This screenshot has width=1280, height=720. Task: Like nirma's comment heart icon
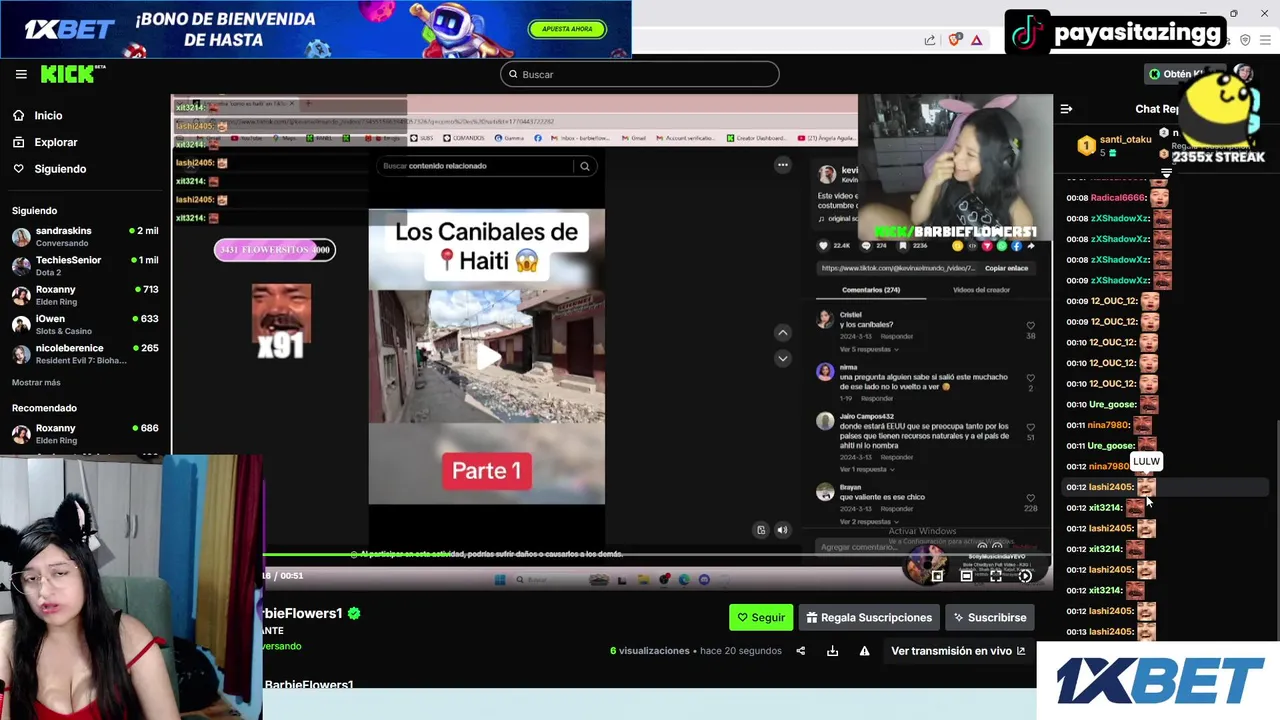pyautogui.click(x=1030, y=378)
